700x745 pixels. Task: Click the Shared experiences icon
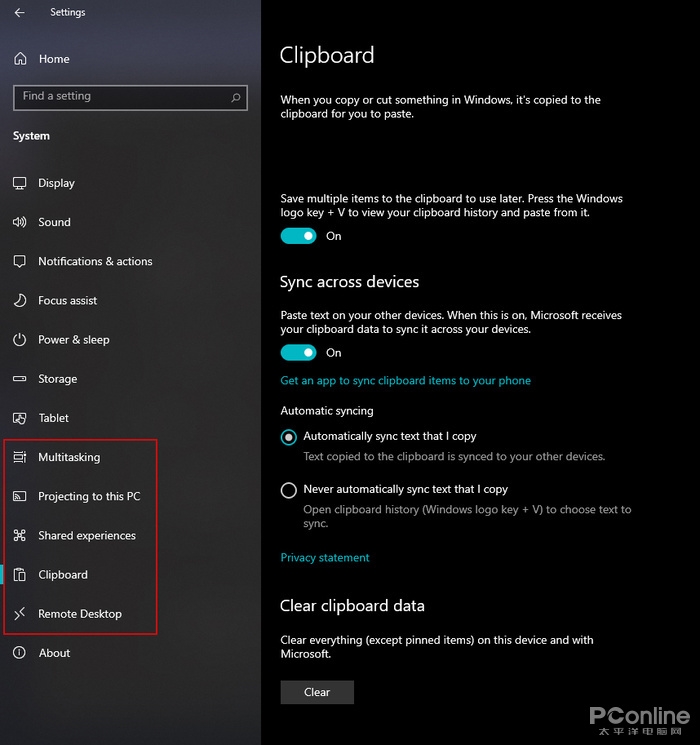point(20,536)
